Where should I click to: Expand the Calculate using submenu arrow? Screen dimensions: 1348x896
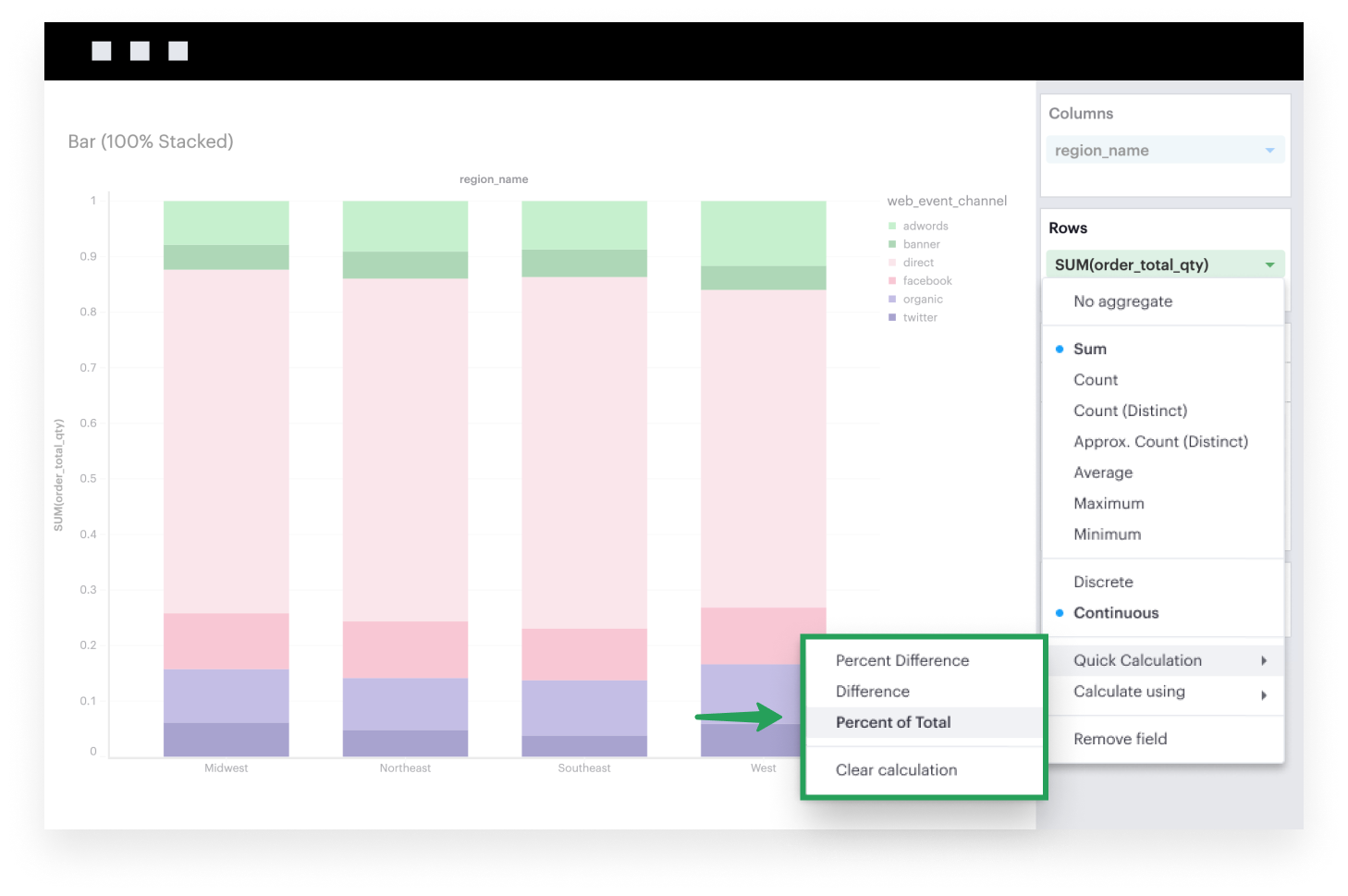pyautogui.click(x=1264, y=694)
